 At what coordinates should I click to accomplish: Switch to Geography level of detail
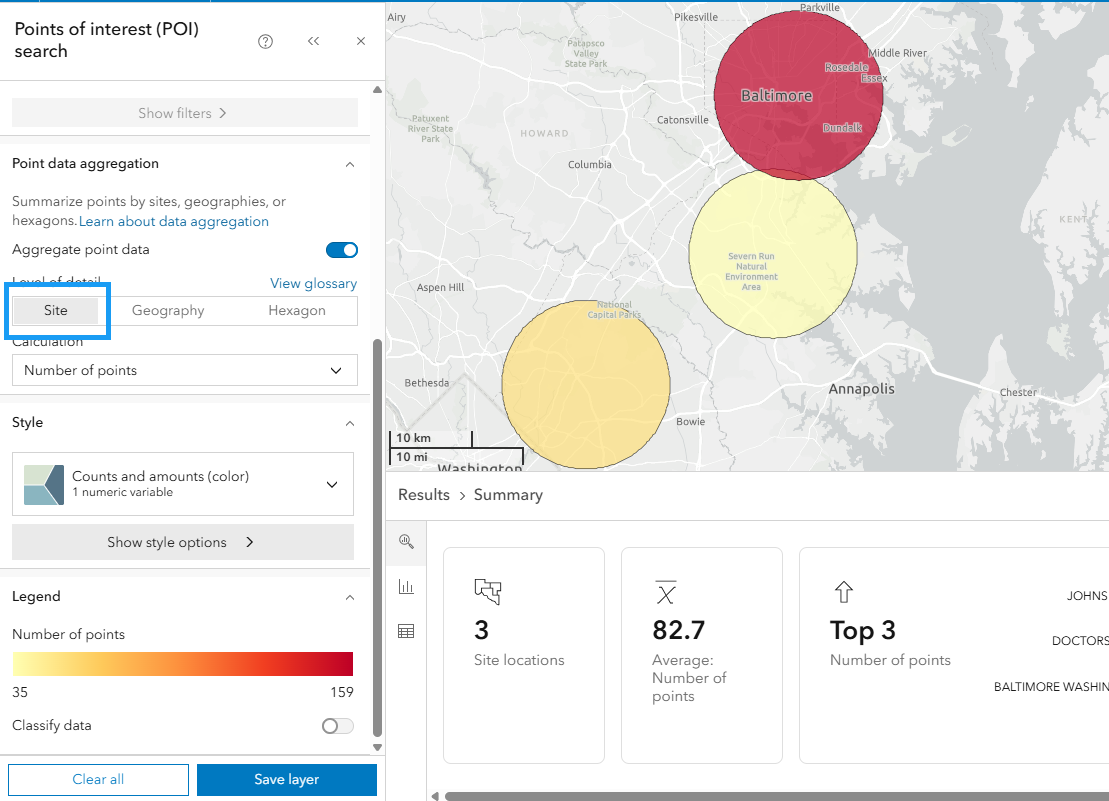coord(168,311)
